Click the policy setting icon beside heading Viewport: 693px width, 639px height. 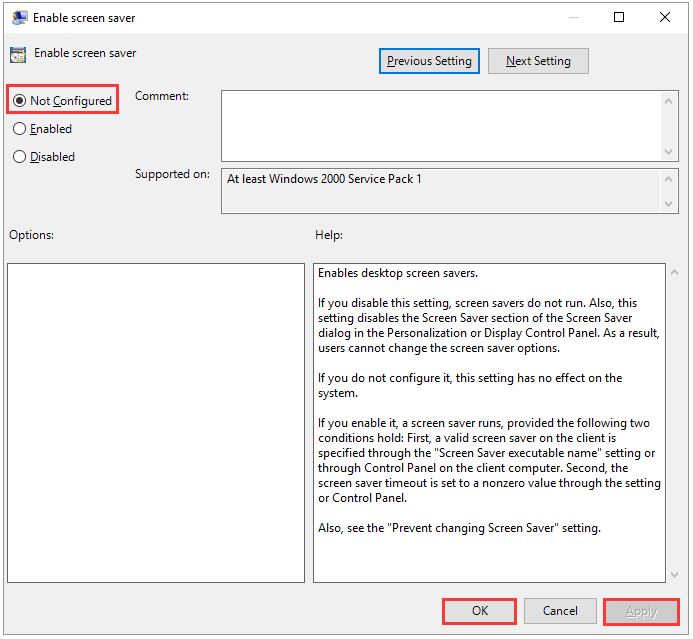18,55
